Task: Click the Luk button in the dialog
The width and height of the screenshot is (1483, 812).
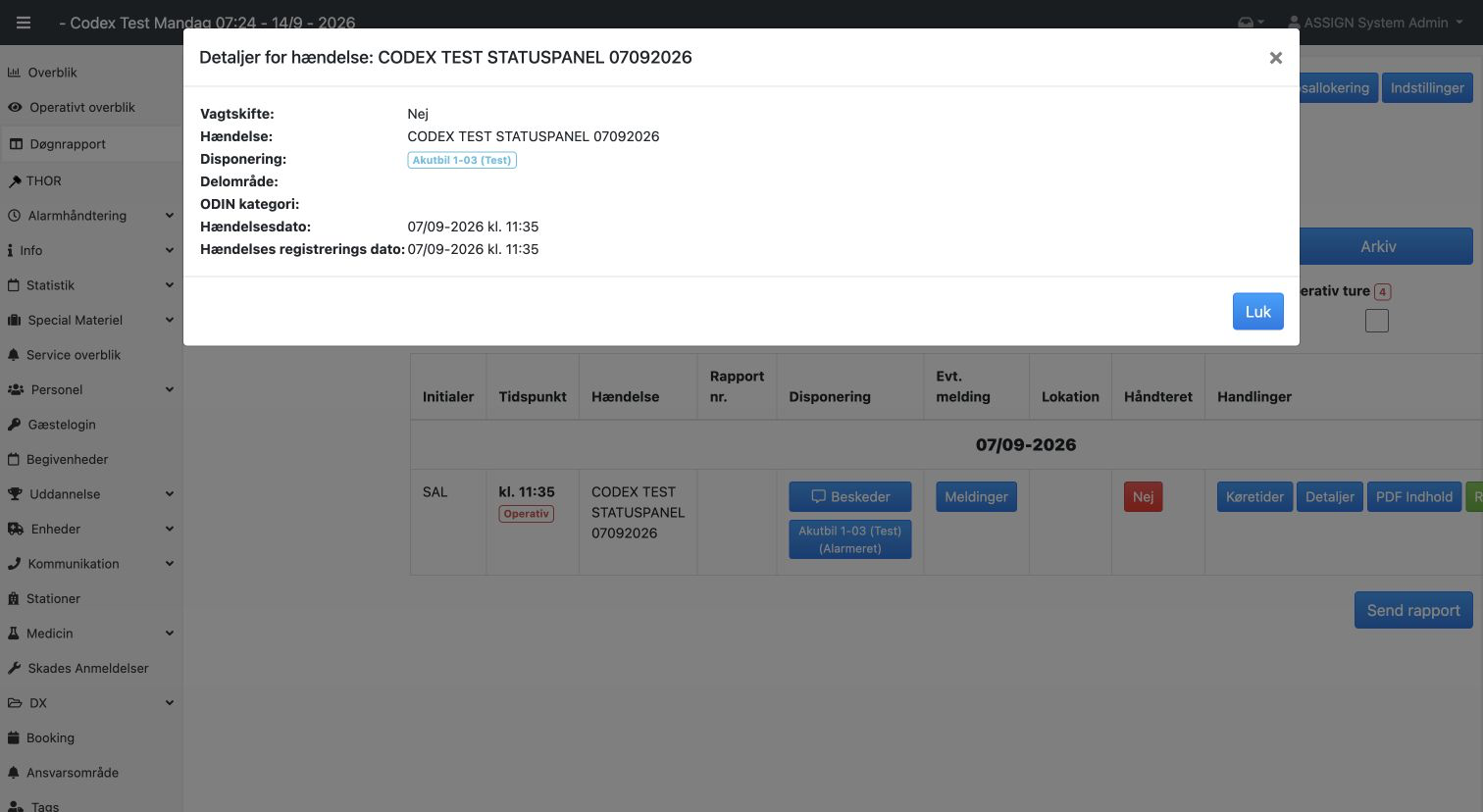Action: pyautogui.click(x=1257, y=312)
